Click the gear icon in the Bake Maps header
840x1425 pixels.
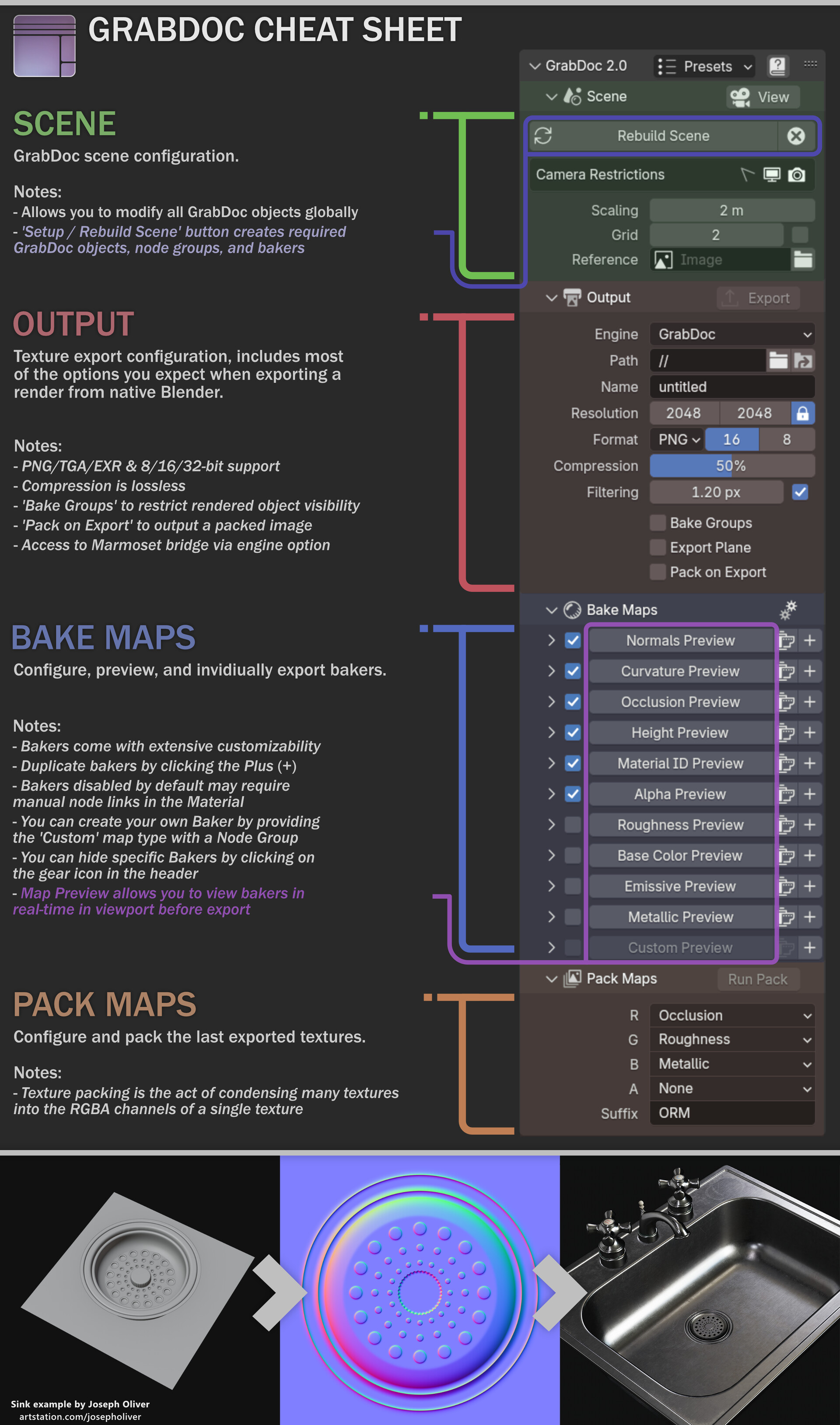click(788, 611)
